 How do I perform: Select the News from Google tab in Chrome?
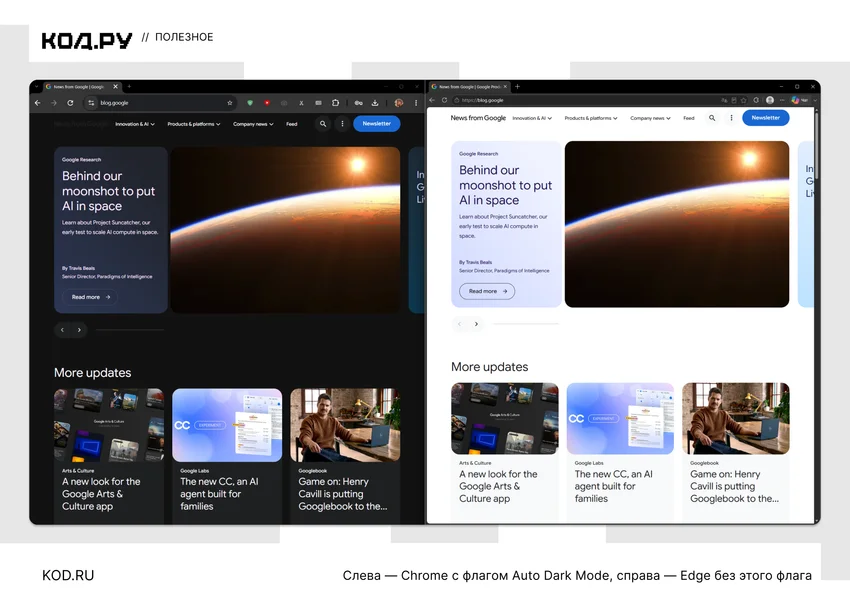(81, 86)
